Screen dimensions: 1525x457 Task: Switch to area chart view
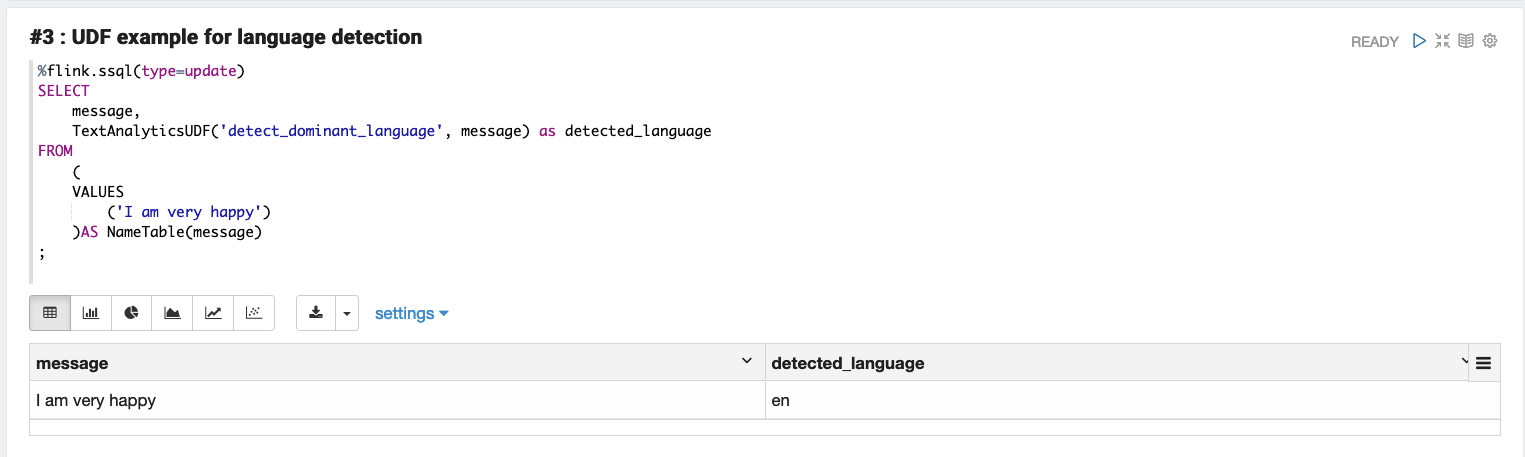[x=172, y=313]
